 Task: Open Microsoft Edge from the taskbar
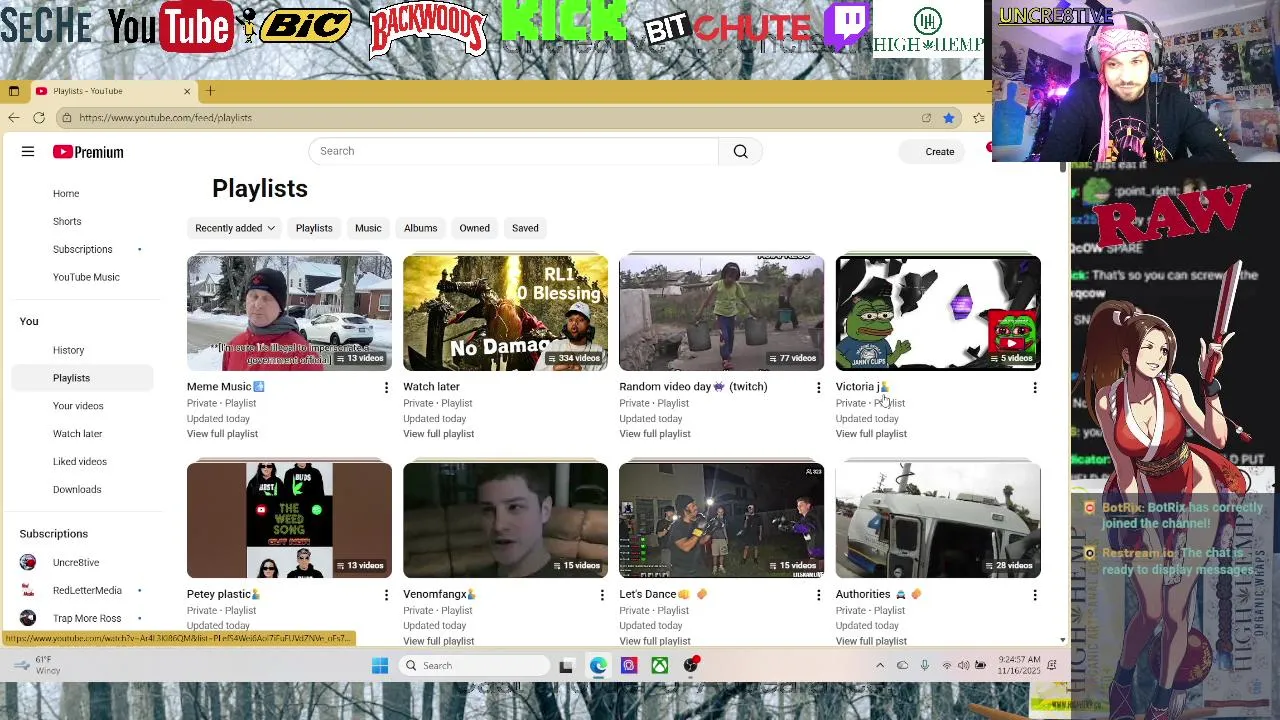[598, 666]
